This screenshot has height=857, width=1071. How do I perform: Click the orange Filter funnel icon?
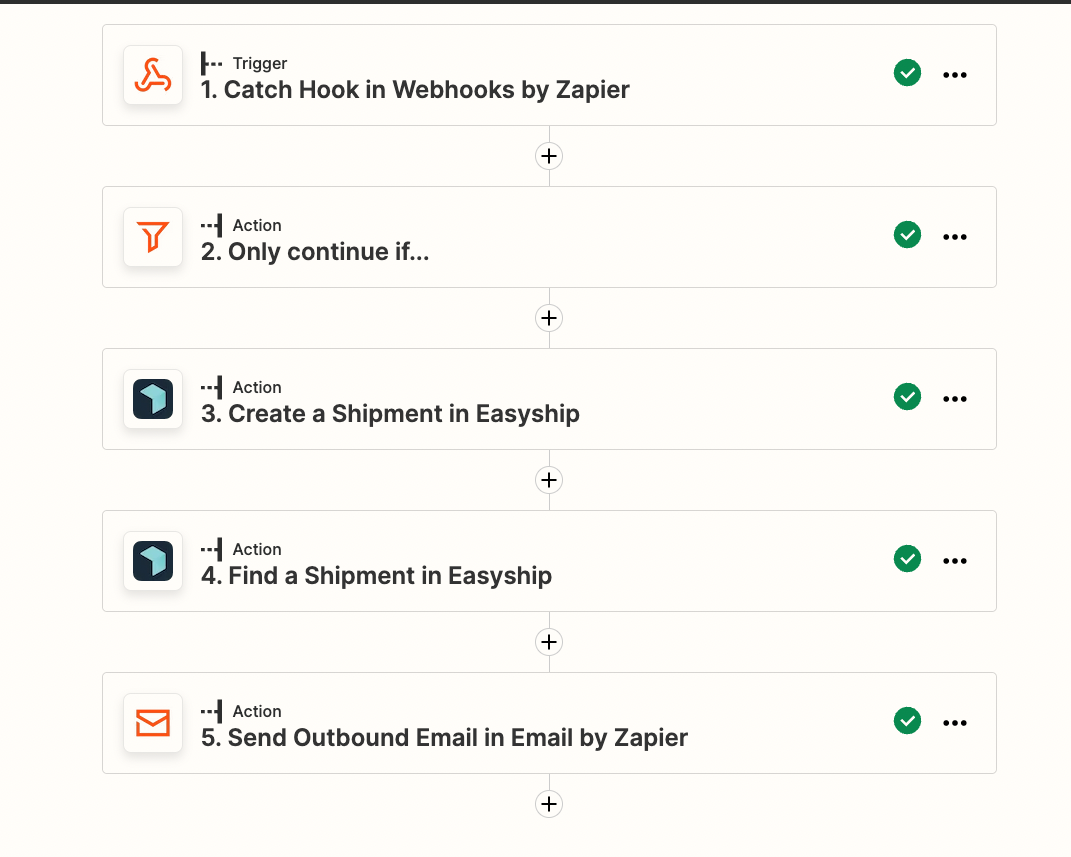tap(153, 237)
